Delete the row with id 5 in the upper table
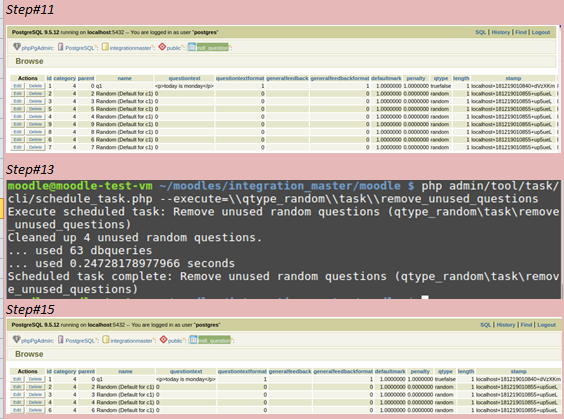Image resolution: width=564 pixels, height=419 pixels. [x=35, y=109]
